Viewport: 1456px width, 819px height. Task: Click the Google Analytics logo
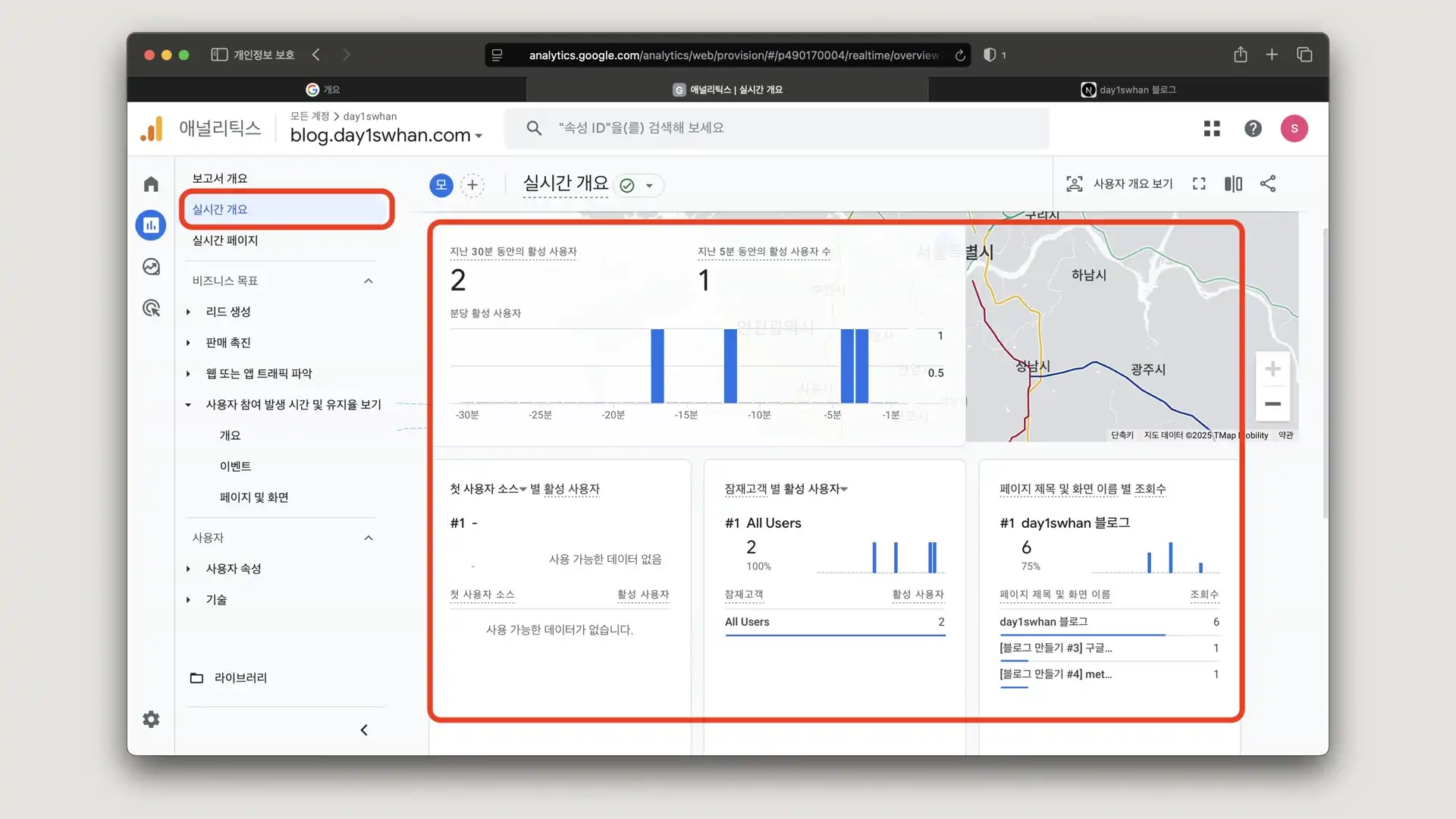pyautogui.click(x=152, y=128)
